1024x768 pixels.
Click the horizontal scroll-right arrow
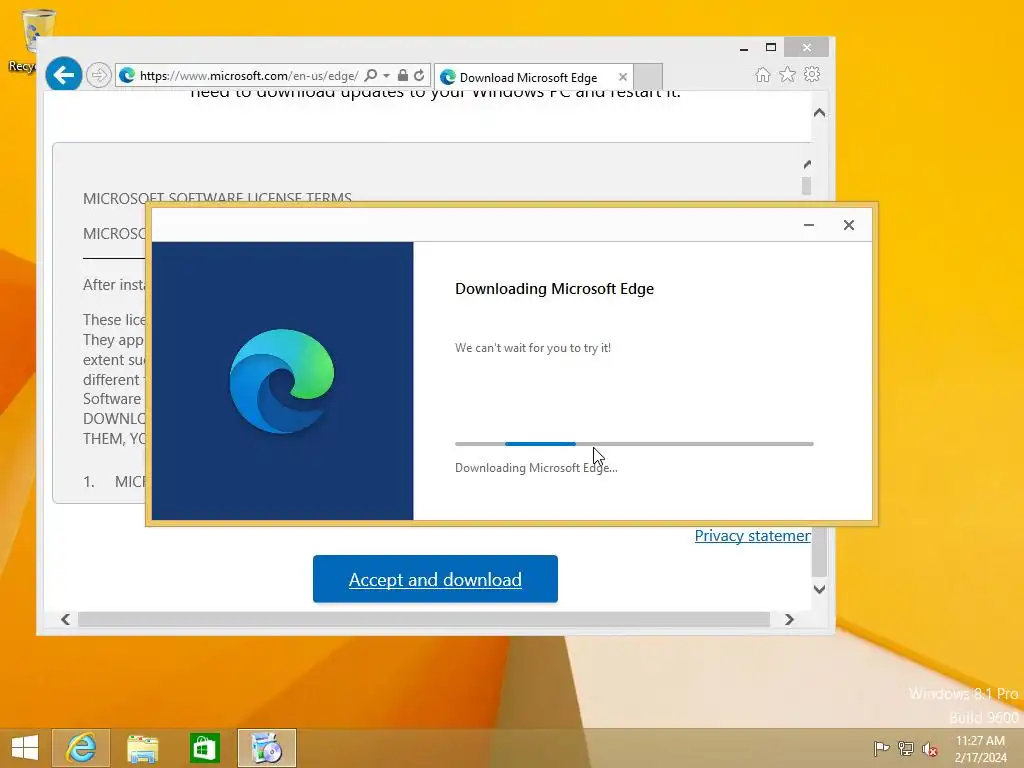pyautogui.click(x=789, y=619)
